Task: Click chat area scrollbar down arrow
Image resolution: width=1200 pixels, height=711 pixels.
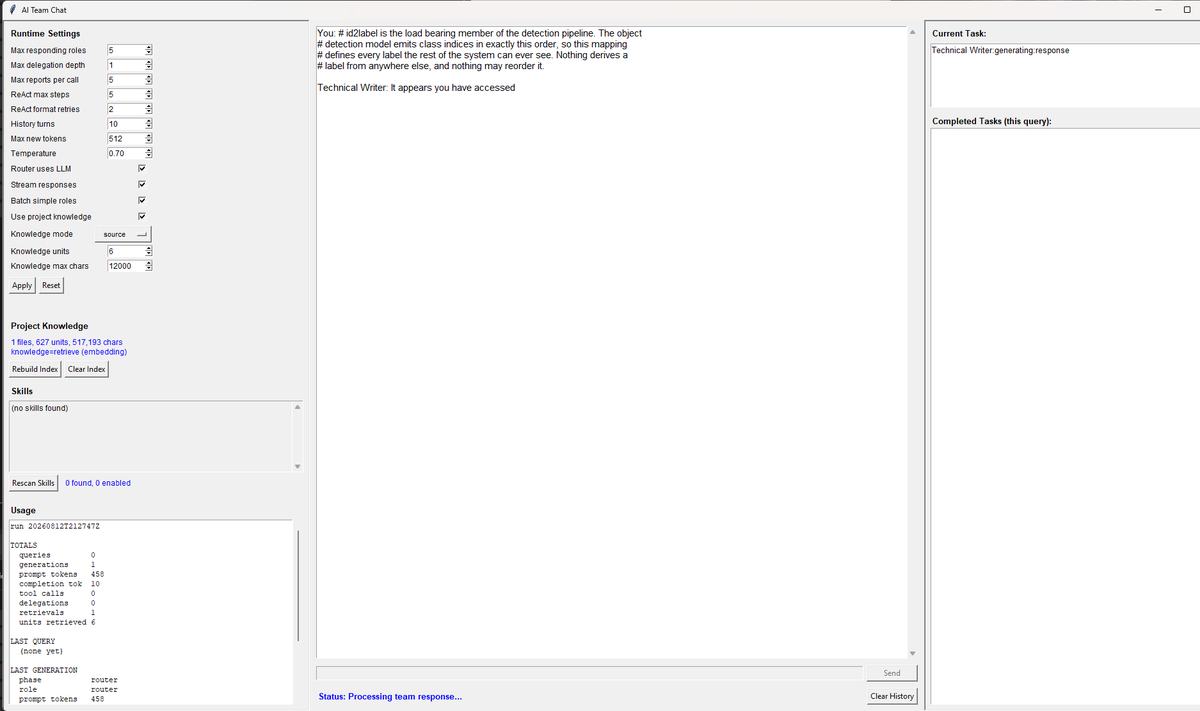Action: tap(911, 654)
